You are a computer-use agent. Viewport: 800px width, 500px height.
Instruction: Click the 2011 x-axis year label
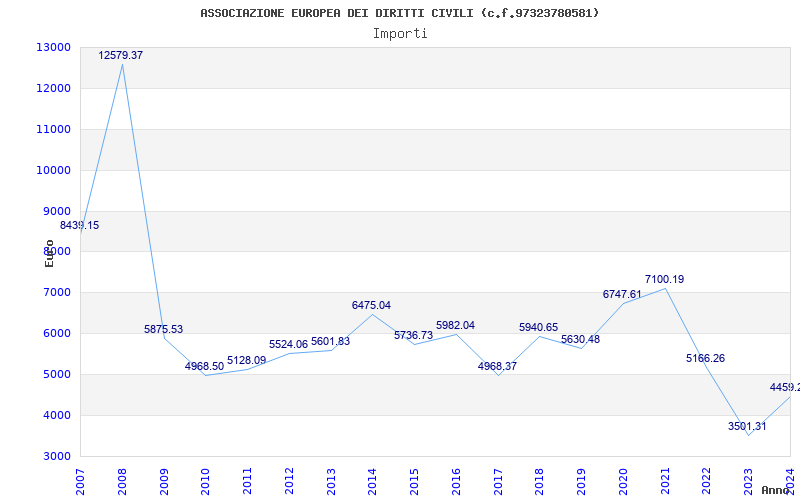247,482
